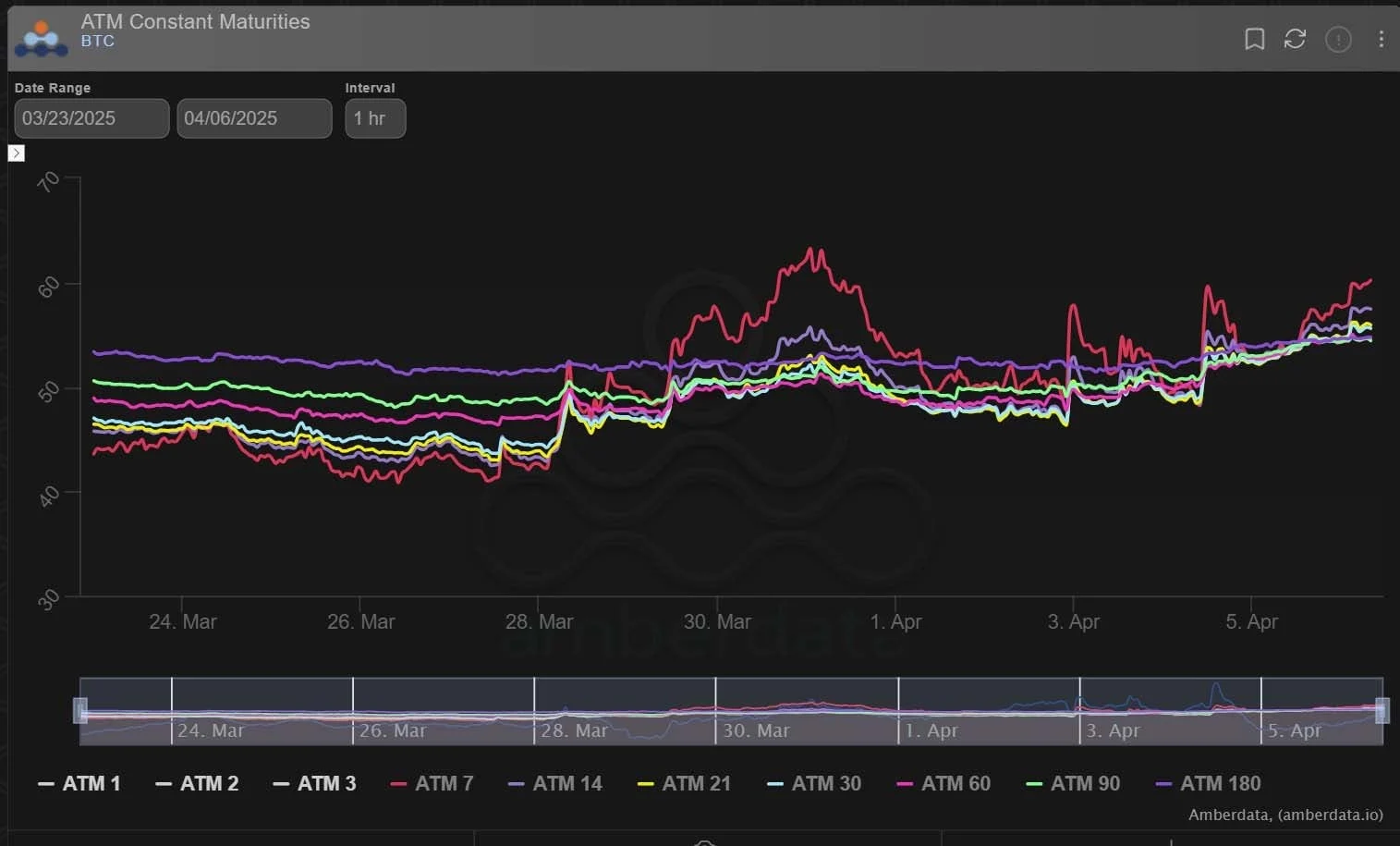Hide the ATM 30 series
Screen dimensions: 1400x846
tap(813, 784)
